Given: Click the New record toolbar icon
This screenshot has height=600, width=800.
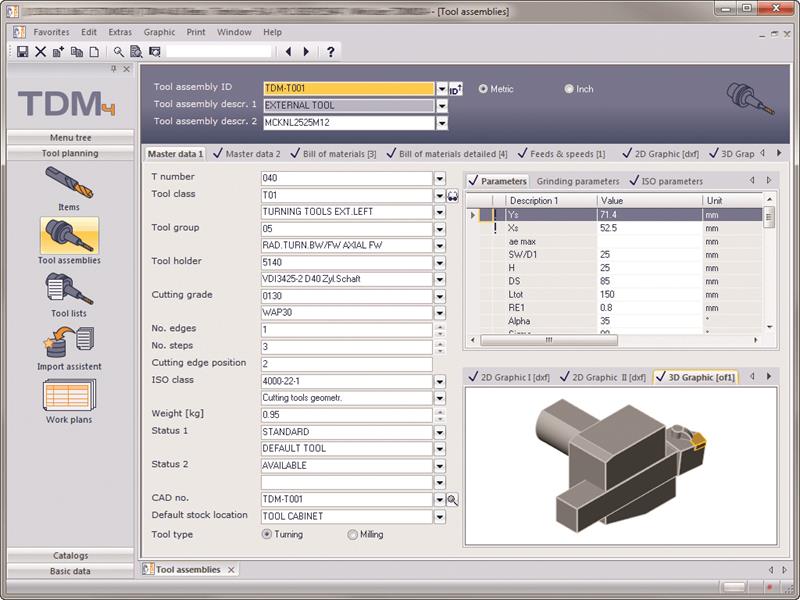Looking at the screenshot, I should [59, 52].
